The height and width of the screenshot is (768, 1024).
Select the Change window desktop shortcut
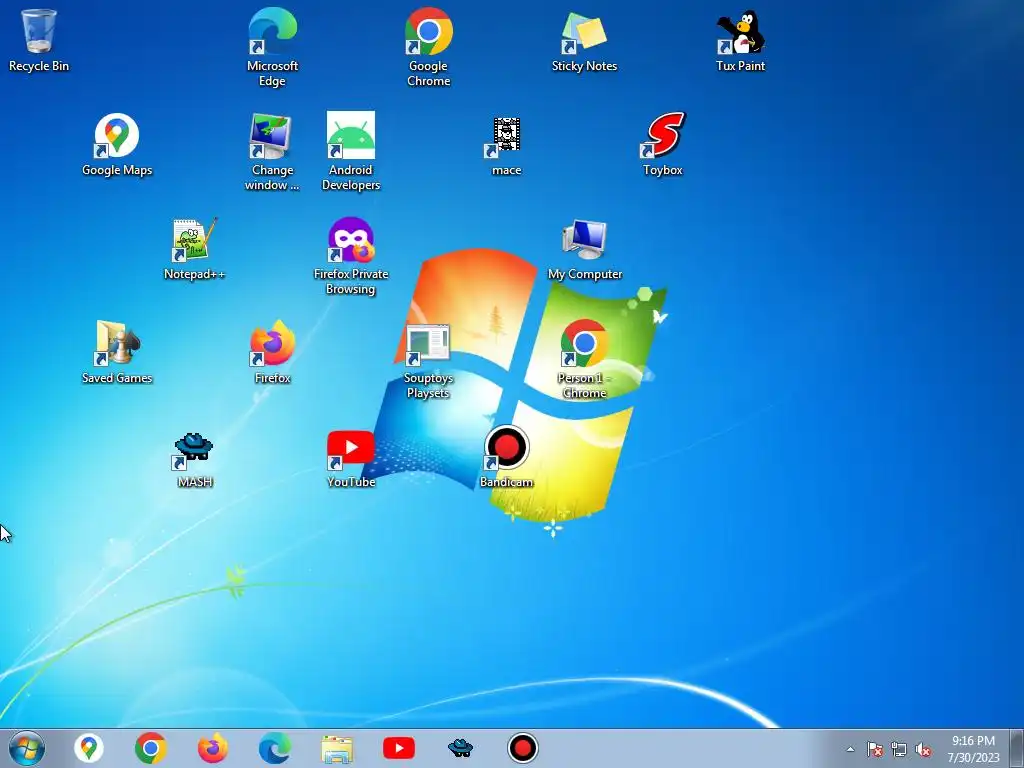coord(272,152)
